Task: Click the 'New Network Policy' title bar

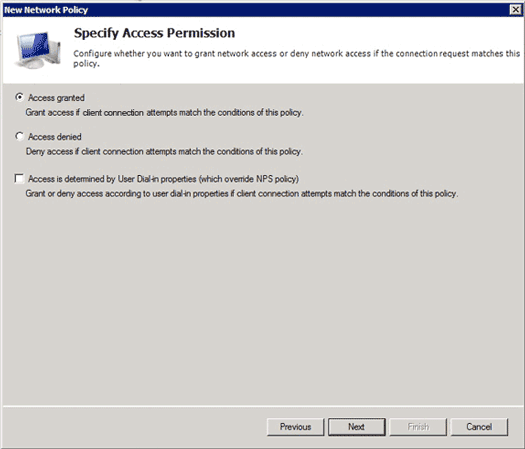Action: 254,10
